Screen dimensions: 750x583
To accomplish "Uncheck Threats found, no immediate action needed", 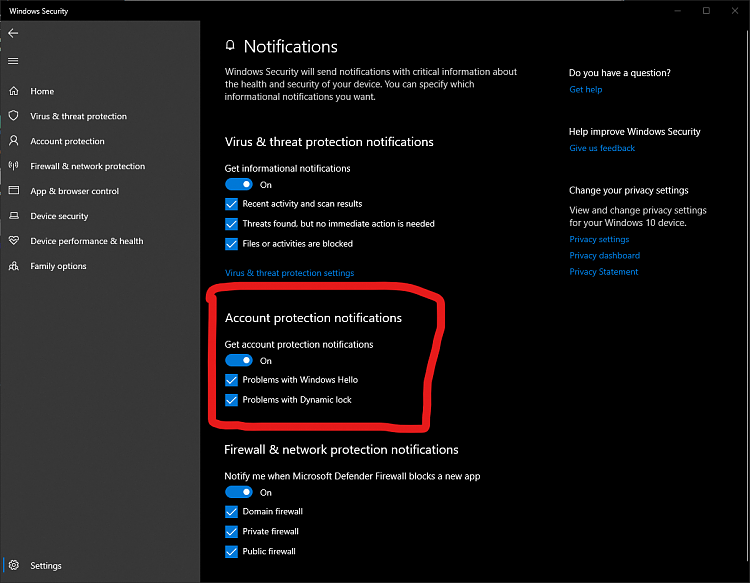I will point(232,224).
